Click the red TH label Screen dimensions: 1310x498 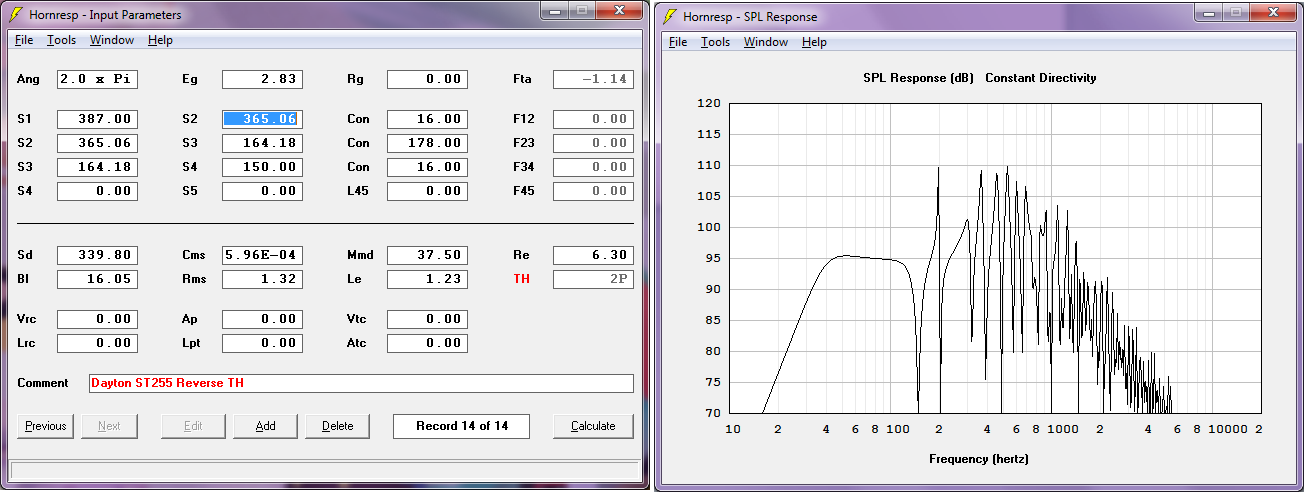521,279
